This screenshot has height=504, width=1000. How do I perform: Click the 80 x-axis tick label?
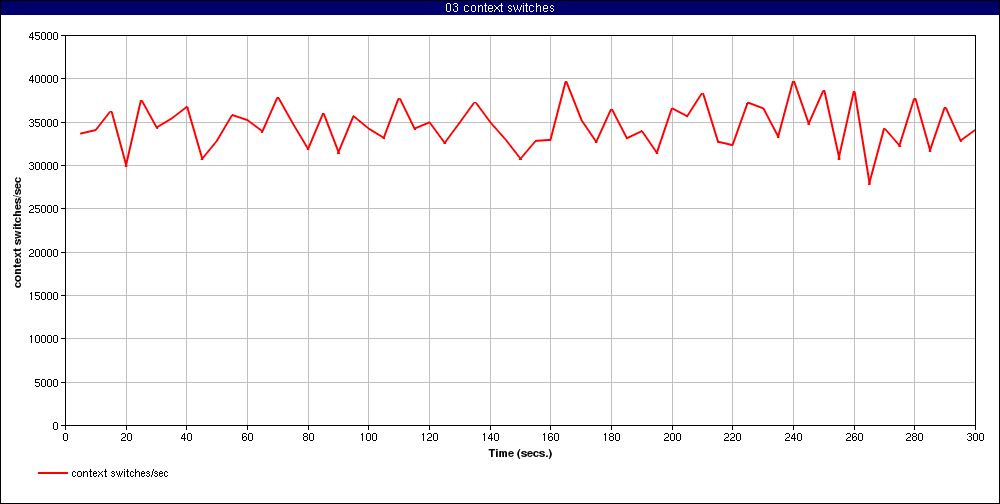coord(308,436)
